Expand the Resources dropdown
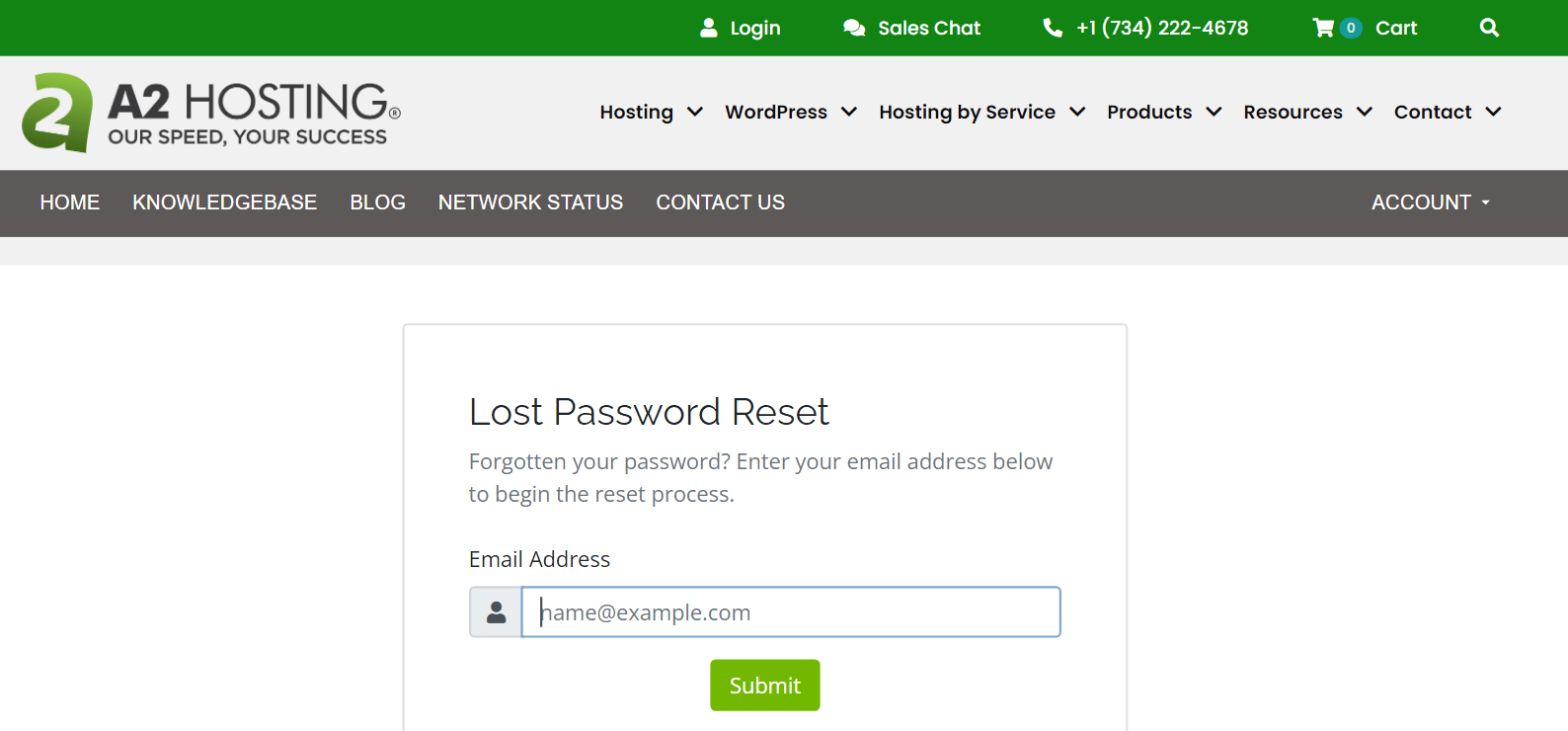Screen dimensions: 1568x731 [x=1305, y=112]
